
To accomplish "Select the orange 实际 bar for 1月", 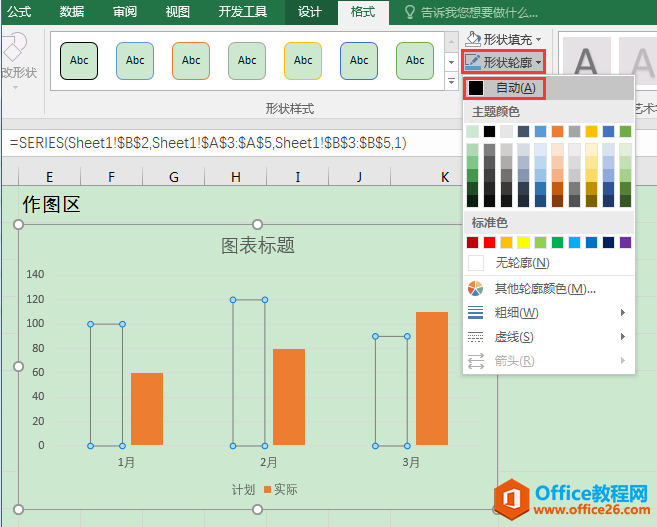I will (147, 409).
